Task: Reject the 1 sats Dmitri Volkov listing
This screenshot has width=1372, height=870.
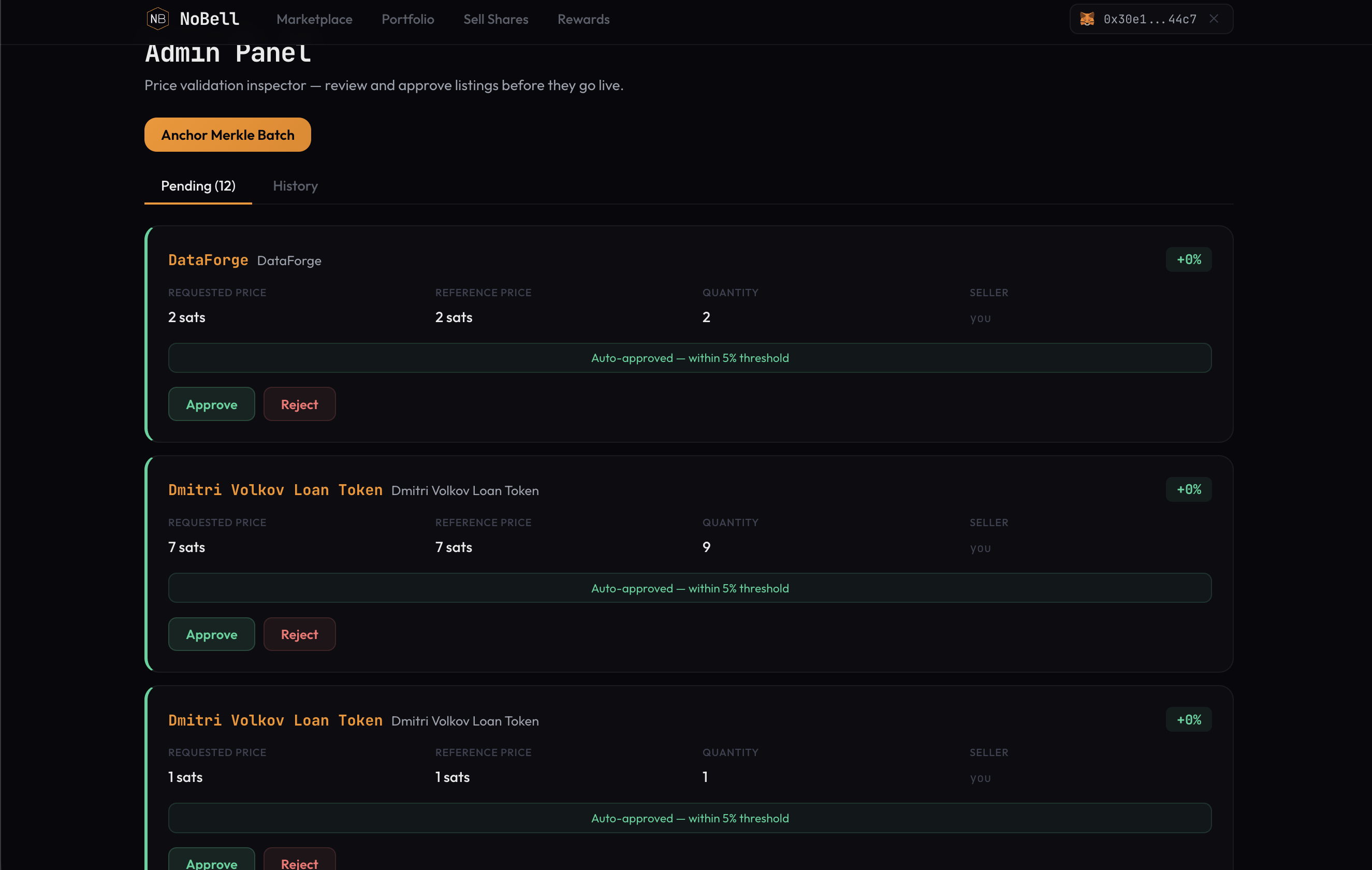Action: tap(299, 861)
